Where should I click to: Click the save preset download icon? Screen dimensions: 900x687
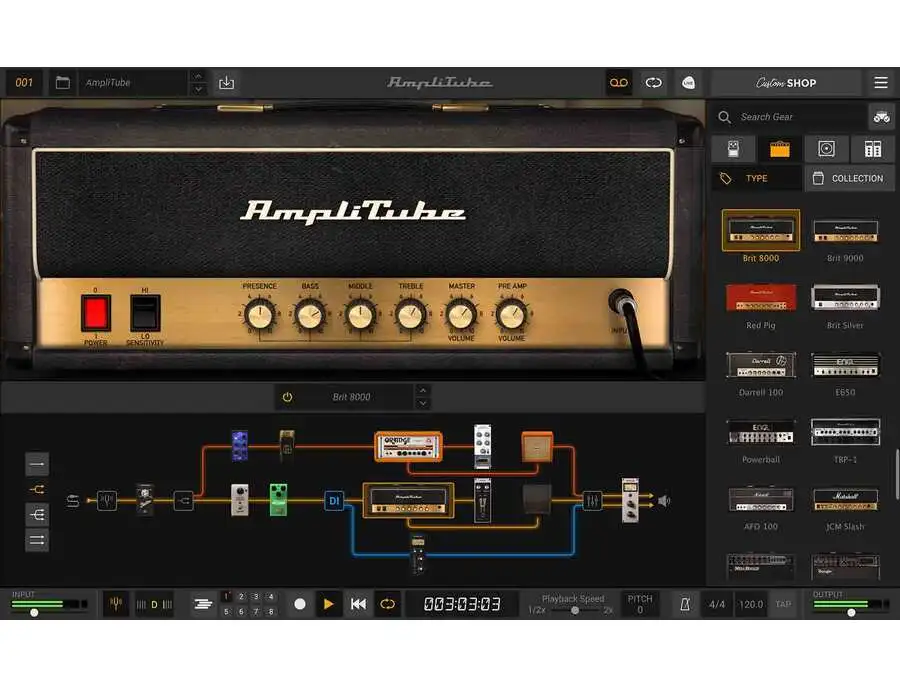[x=227, y=83]
